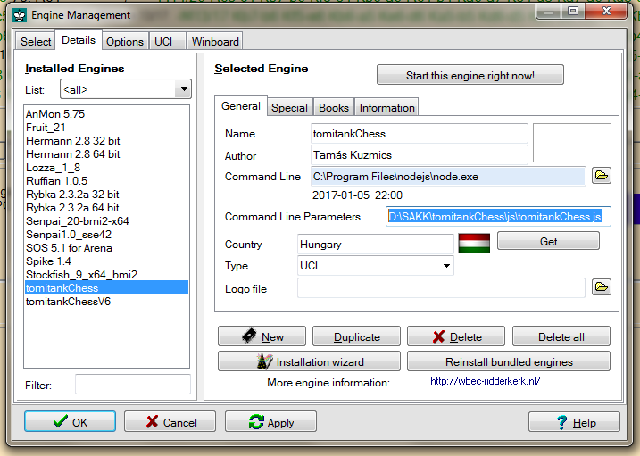Select Senpai1.0_sse42 engine
The width and height of the screenshot is (640, 456).
(x=106, y=234)
